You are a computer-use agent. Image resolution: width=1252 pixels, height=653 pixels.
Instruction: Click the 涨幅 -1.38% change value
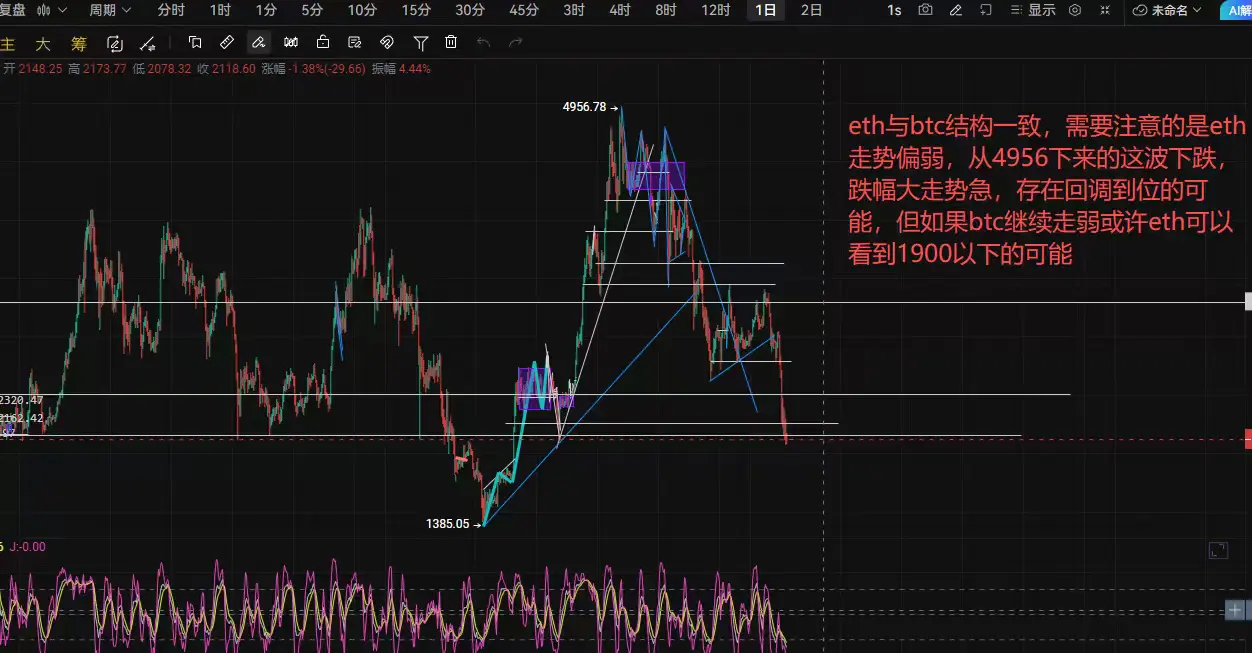[314, 69]
